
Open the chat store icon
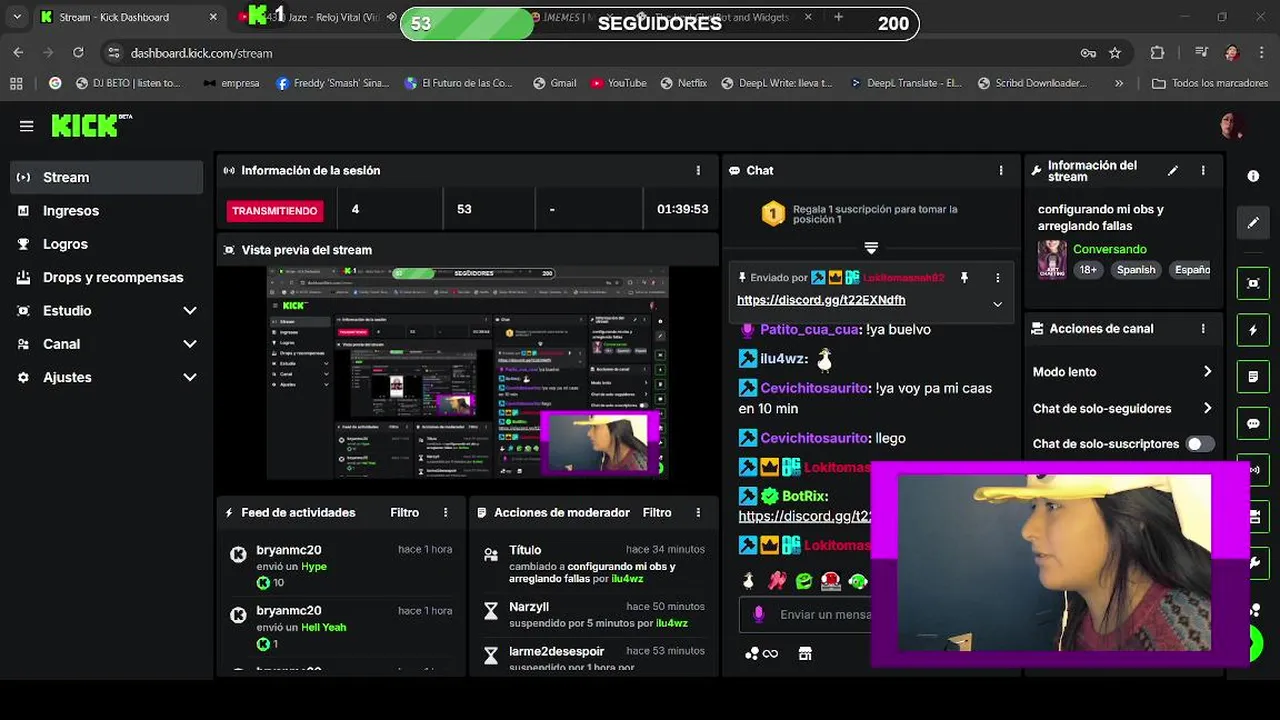805,654
